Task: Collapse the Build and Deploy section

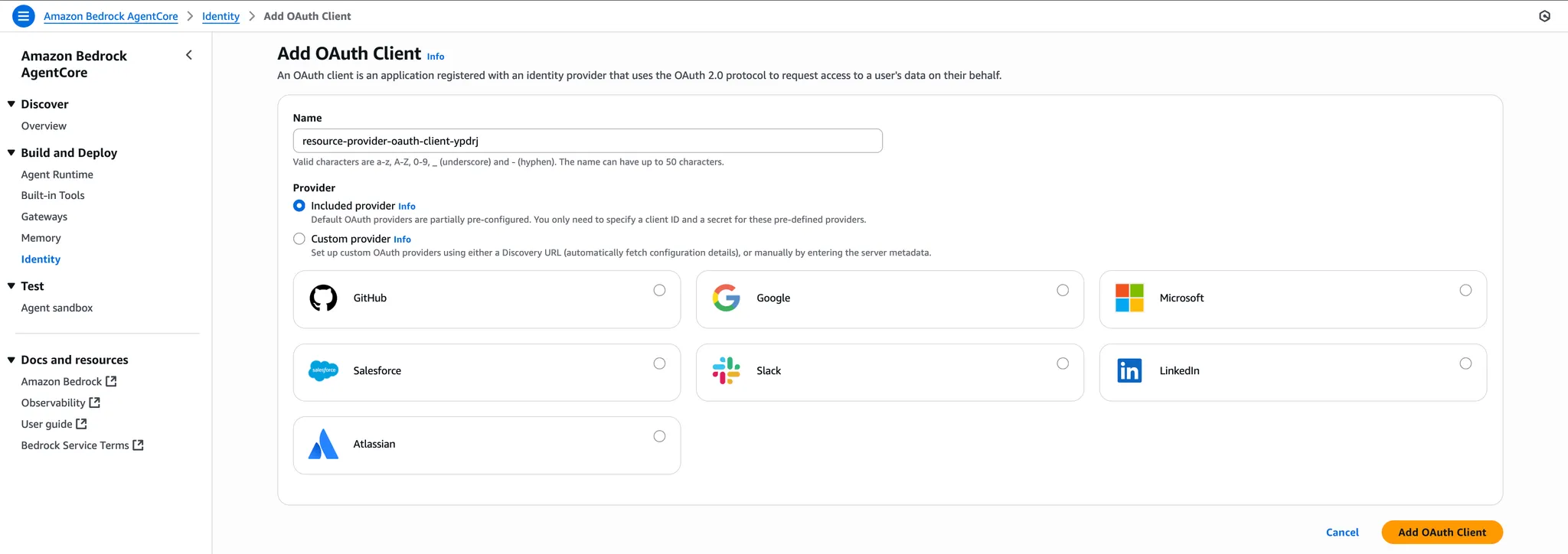Action: (11, 153)
